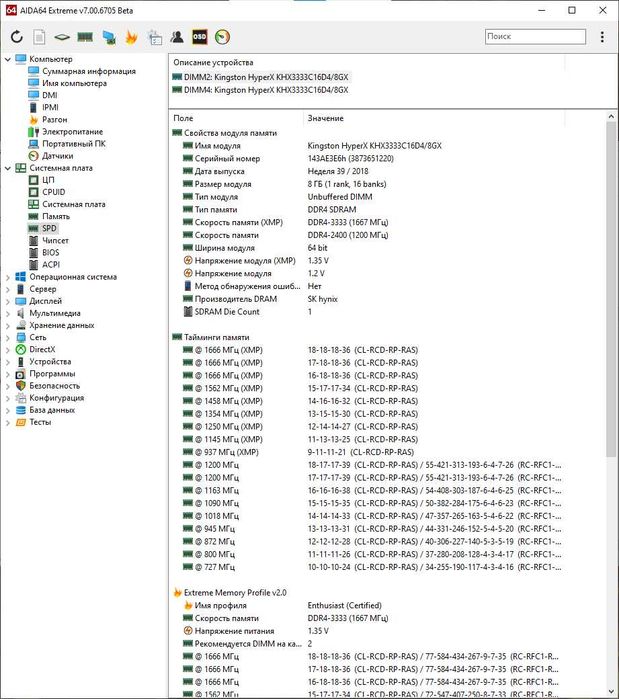Screen dimensions: 619x699
Task: Open ACPI tree item
Action: tap(51, 264)
